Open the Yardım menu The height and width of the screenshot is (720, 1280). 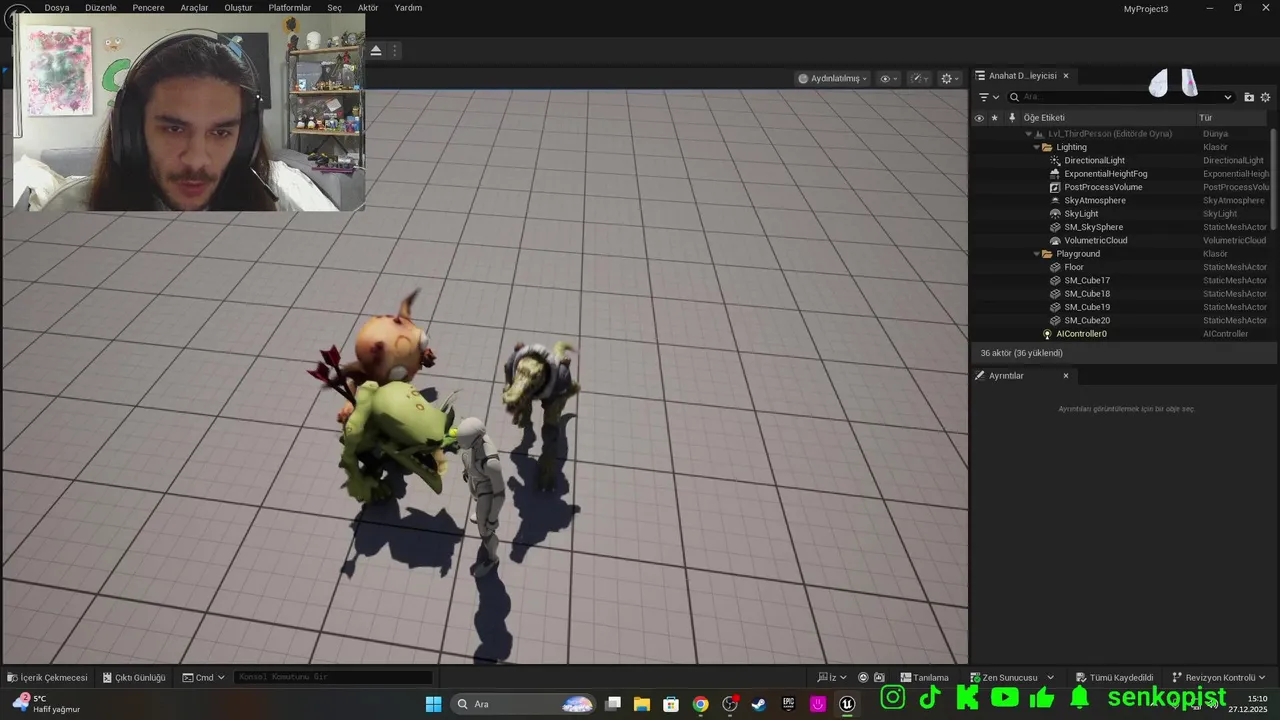(x=408, y=7)
